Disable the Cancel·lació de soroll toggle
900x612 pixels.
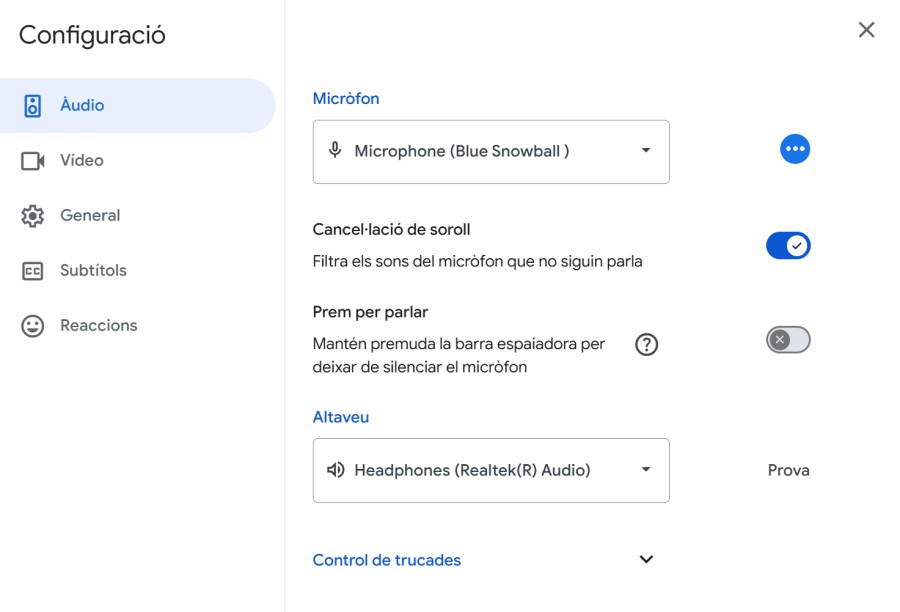point(788,246)
